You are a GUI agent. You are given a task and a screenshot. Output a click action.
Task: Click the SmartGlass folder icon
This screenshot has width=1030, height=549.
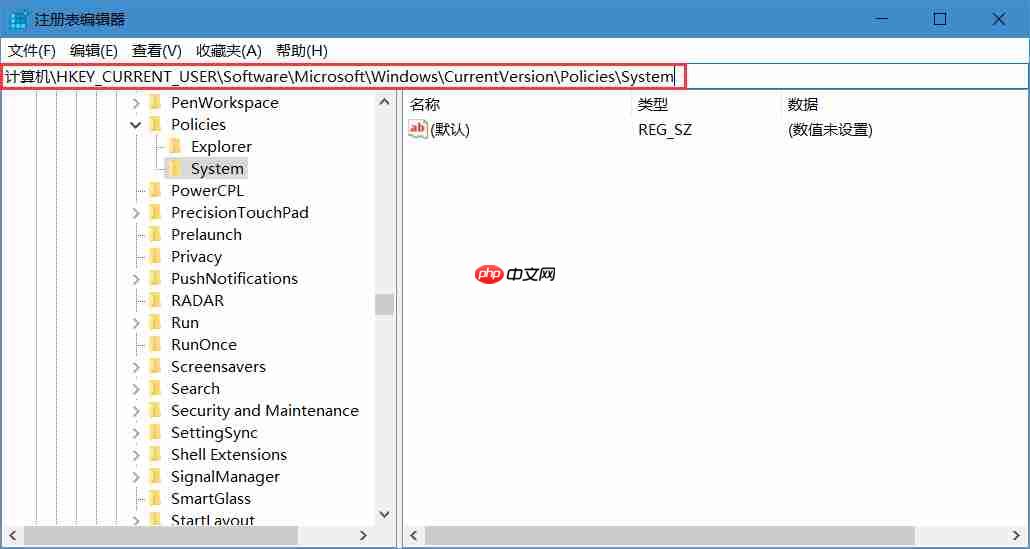(x=155, y=498)
